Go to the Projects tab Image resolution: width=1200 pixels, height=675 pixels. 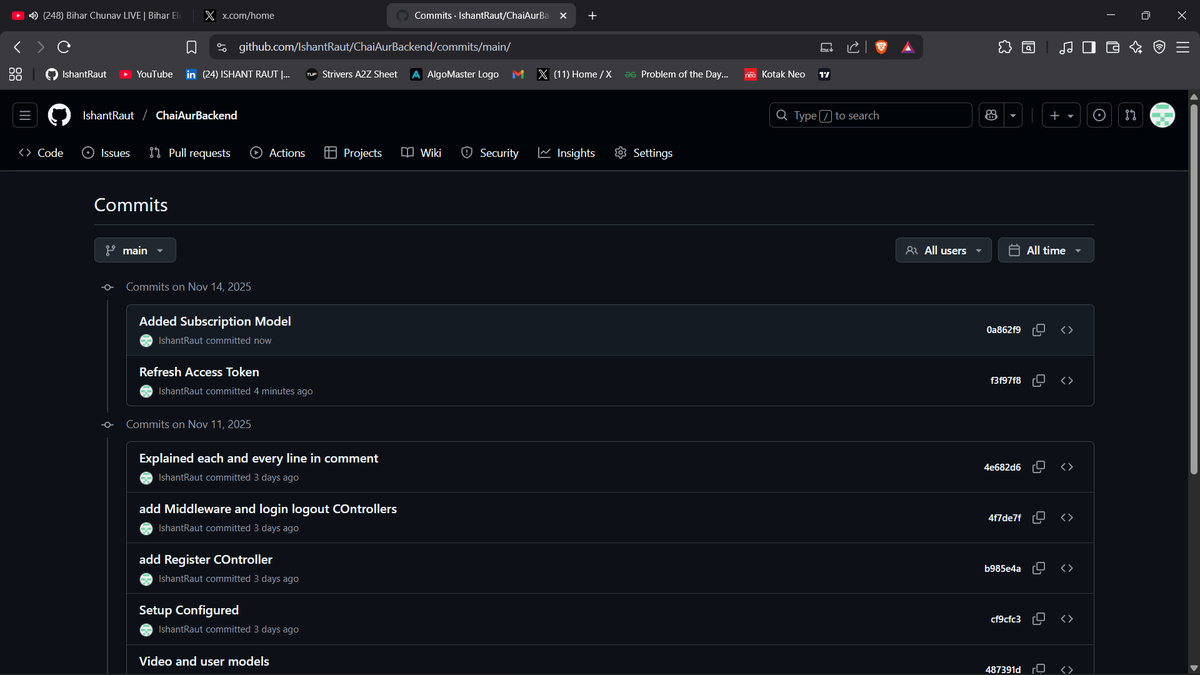(353, 153)
